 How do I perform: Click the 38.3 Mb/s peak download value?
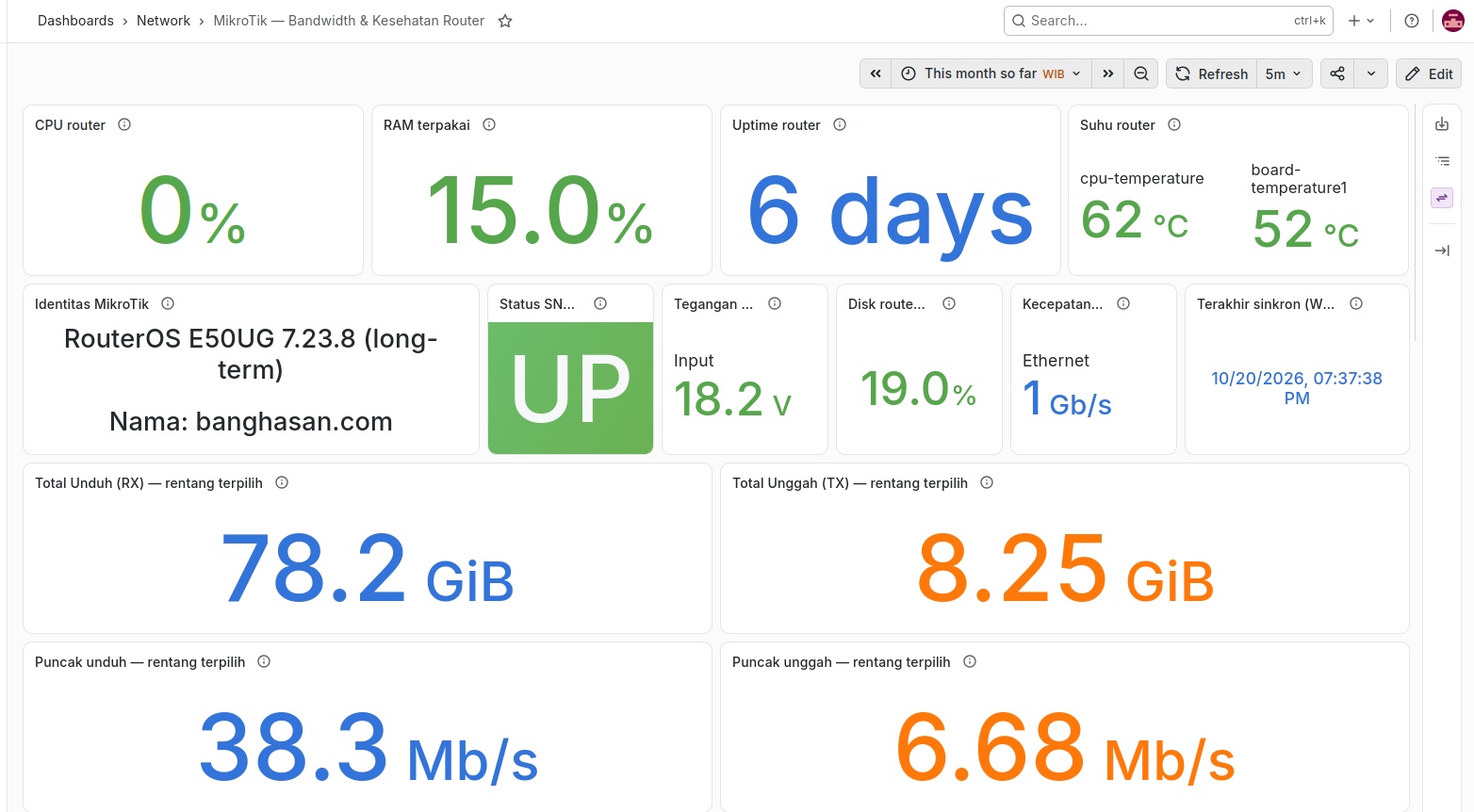coord(368,749)
